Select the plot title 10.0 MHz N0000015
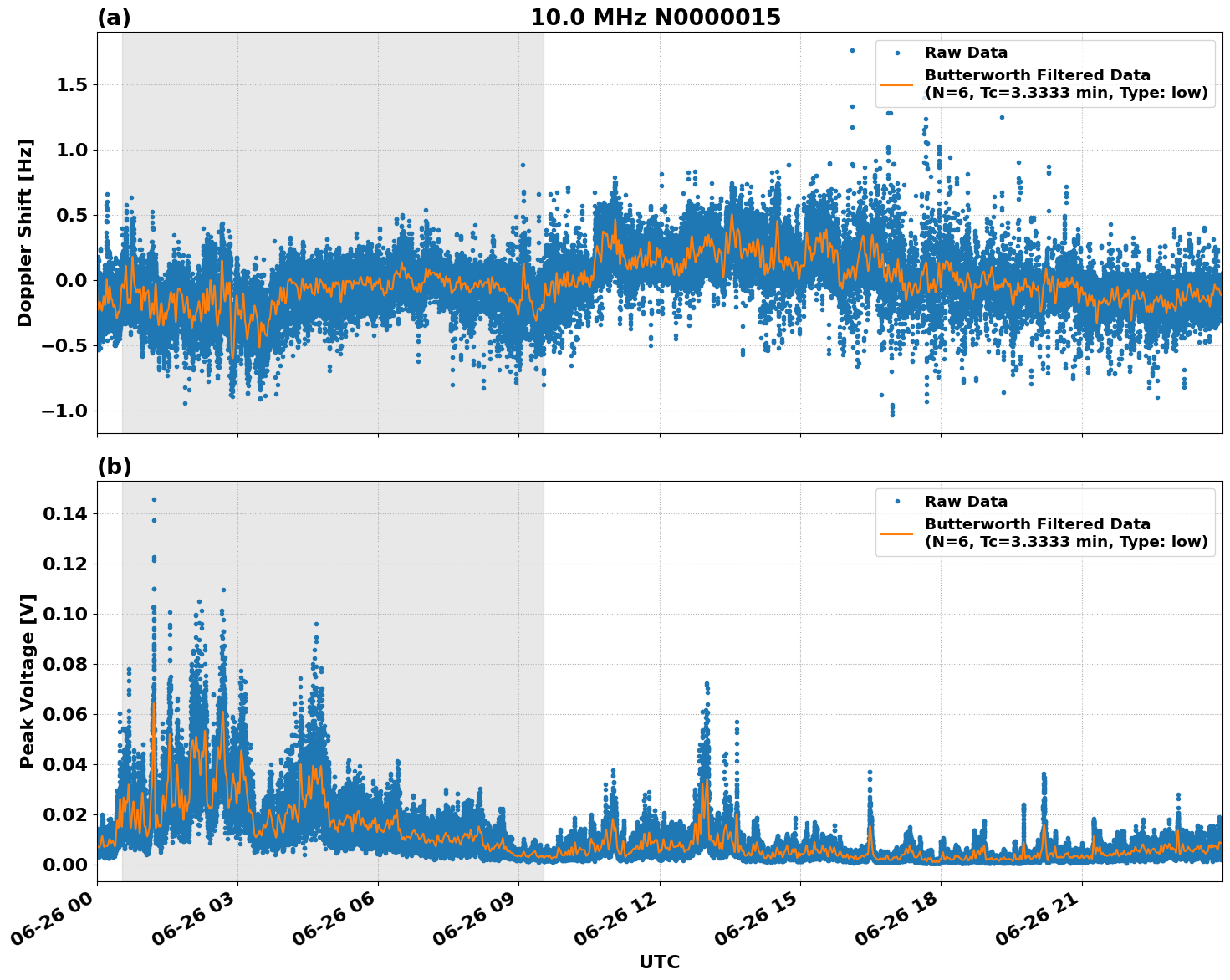Screen dimensions: 1230x980 coord(656,16)
